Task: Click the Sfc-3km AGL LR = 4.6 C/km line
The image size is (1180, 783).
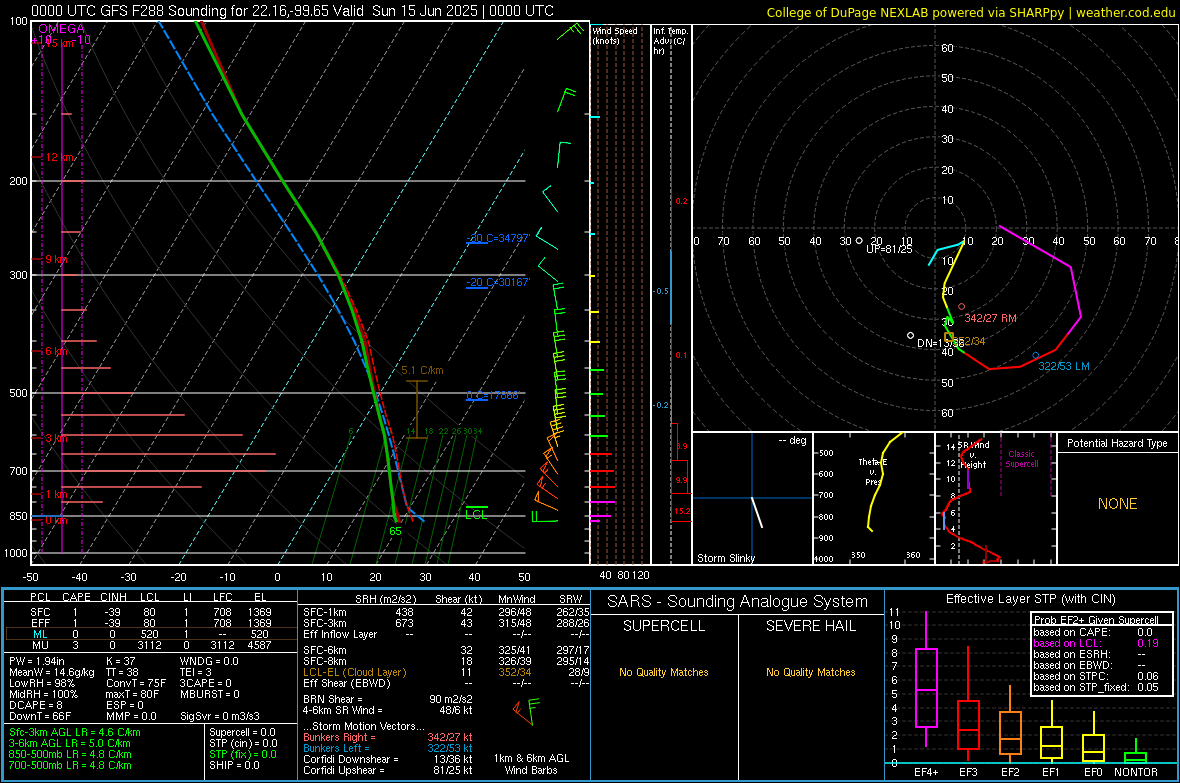Action: coord(75,732)
